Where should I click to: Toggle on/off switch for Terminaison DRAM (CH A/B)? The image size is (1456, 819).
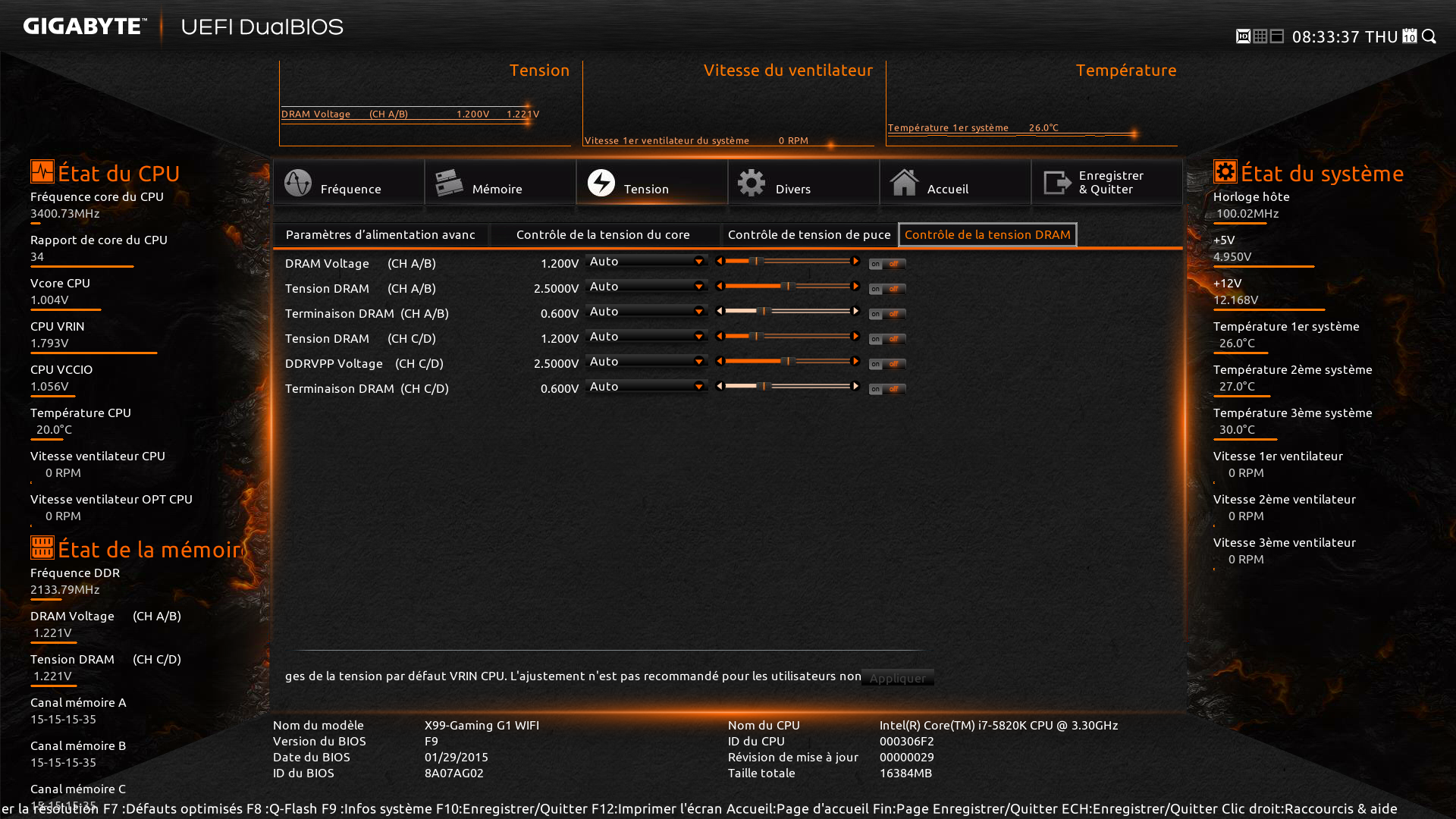pyautogui.click(x=887, y=314)
